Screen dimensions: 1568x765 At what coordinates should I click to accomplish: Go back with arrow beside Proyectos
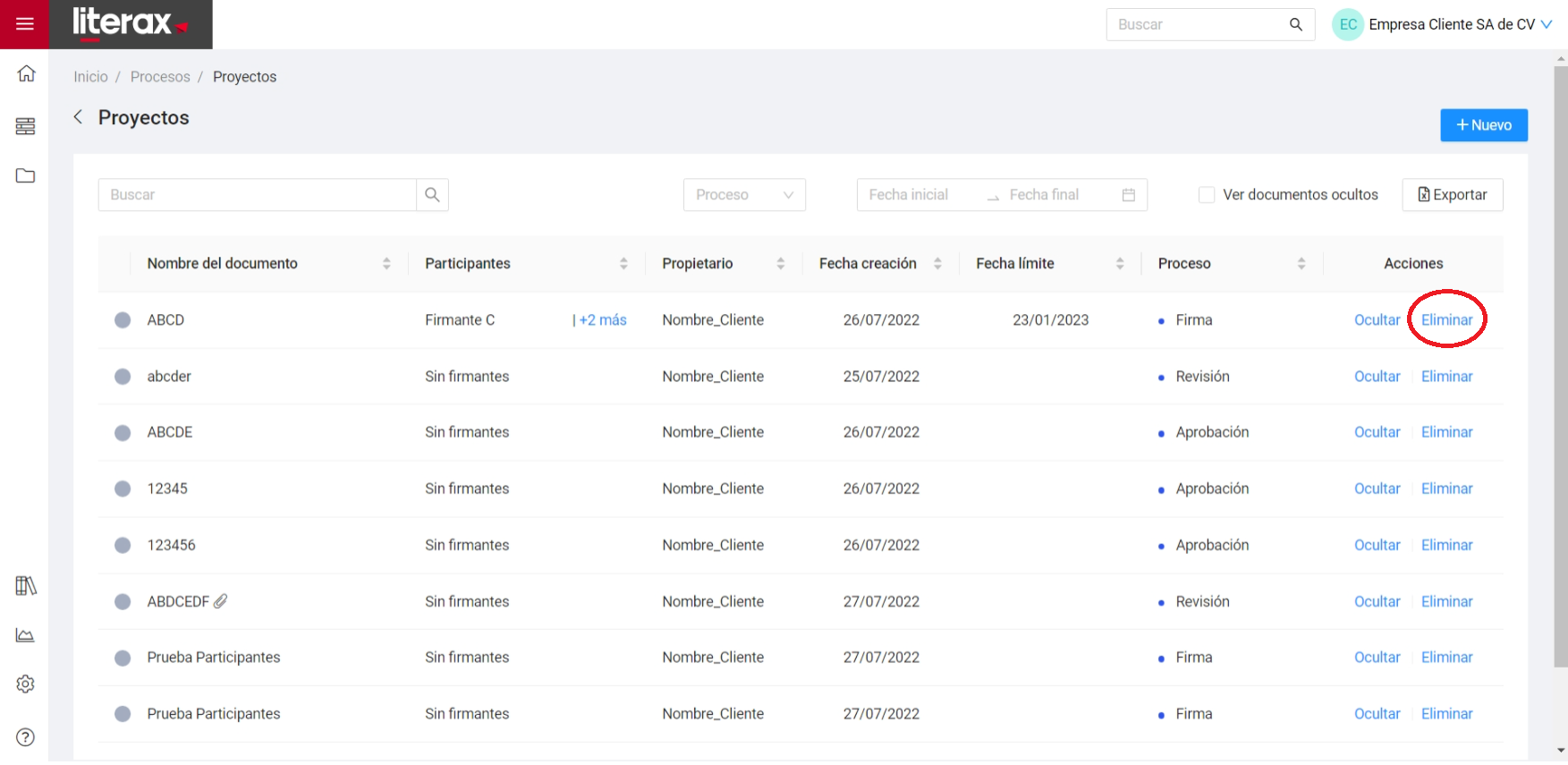pyautogui.click(x=79, y=117)
